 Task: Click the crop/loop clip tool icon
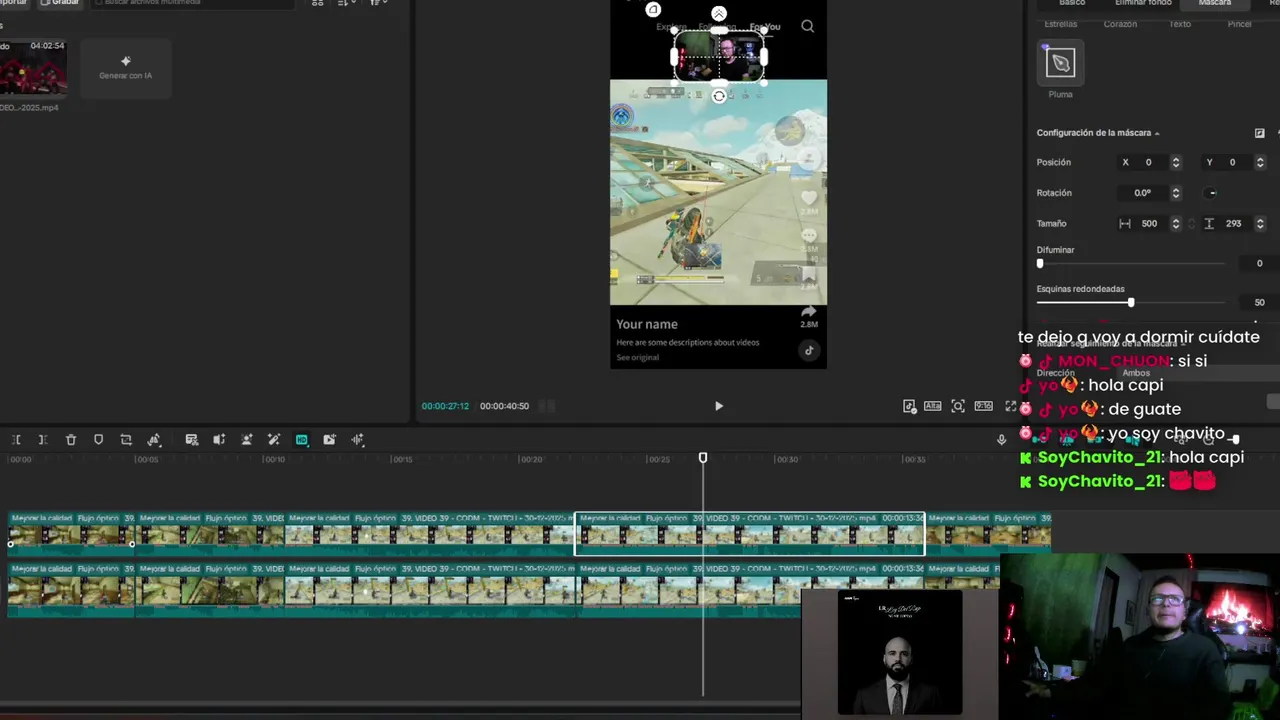[126, 440]
